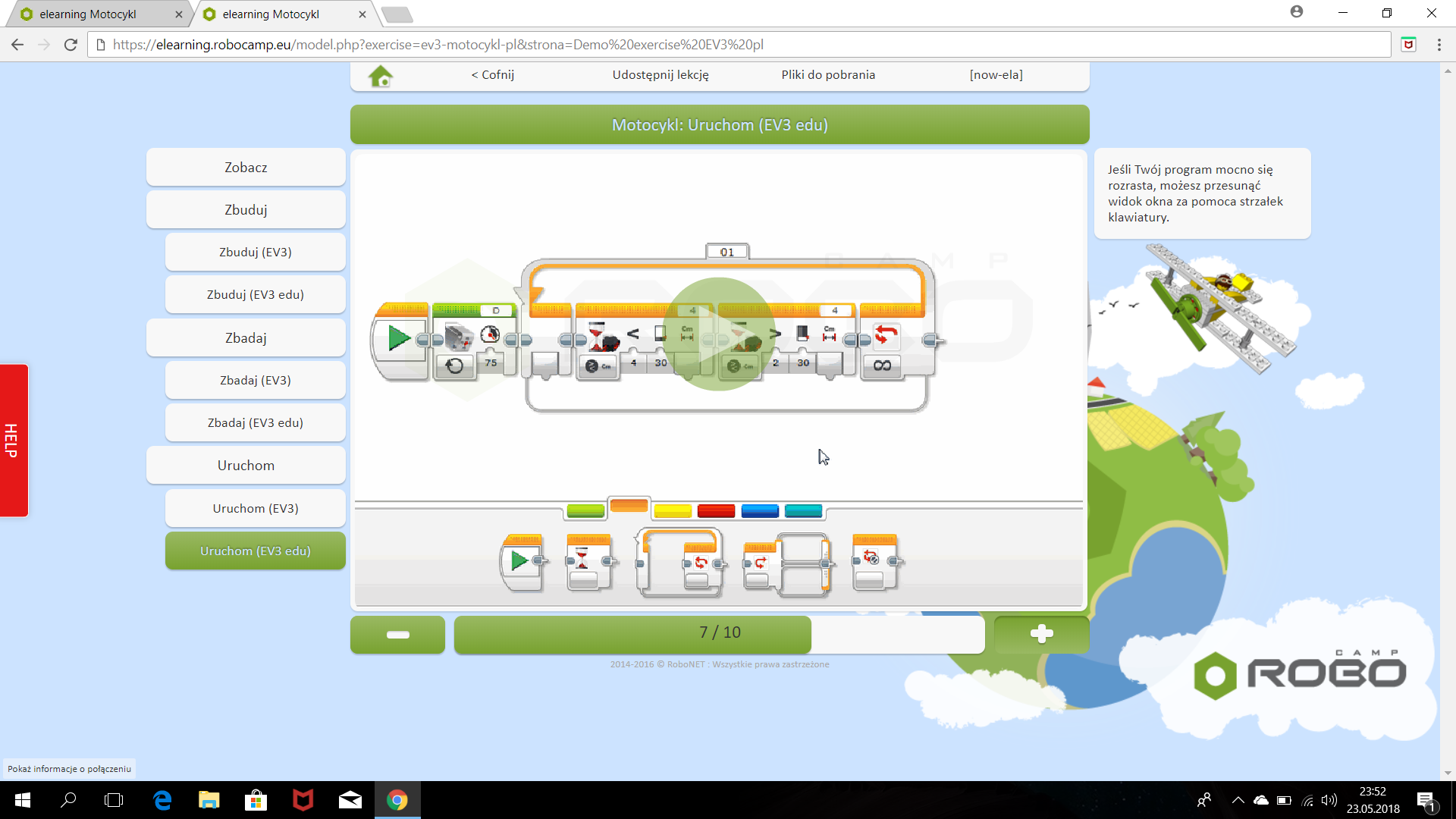Click the Chrome taskbar icon
Viewport: 1456px width, 819px height.
[x=397, y=800]
